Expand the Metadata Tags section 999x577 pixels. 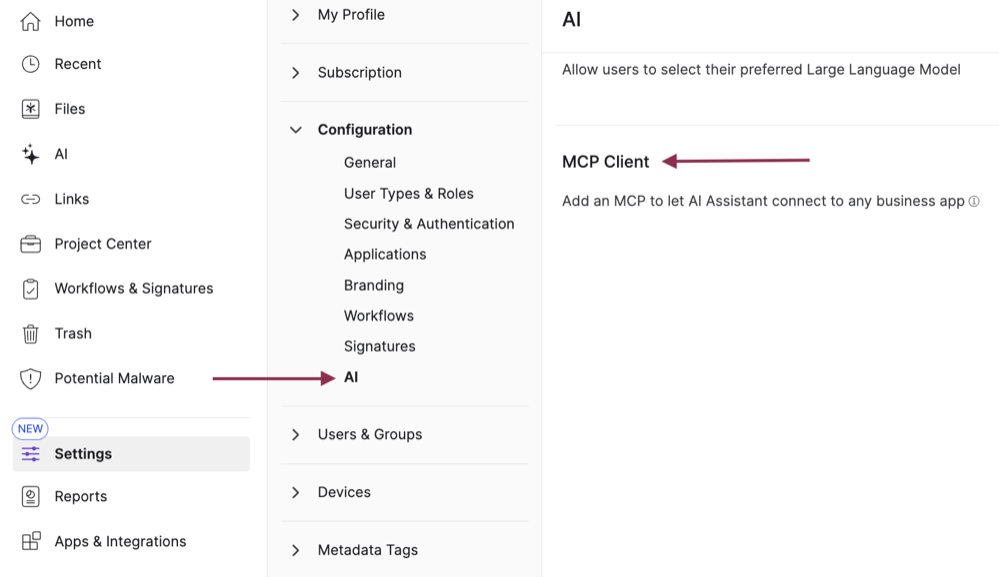click(x=295, y=549)
